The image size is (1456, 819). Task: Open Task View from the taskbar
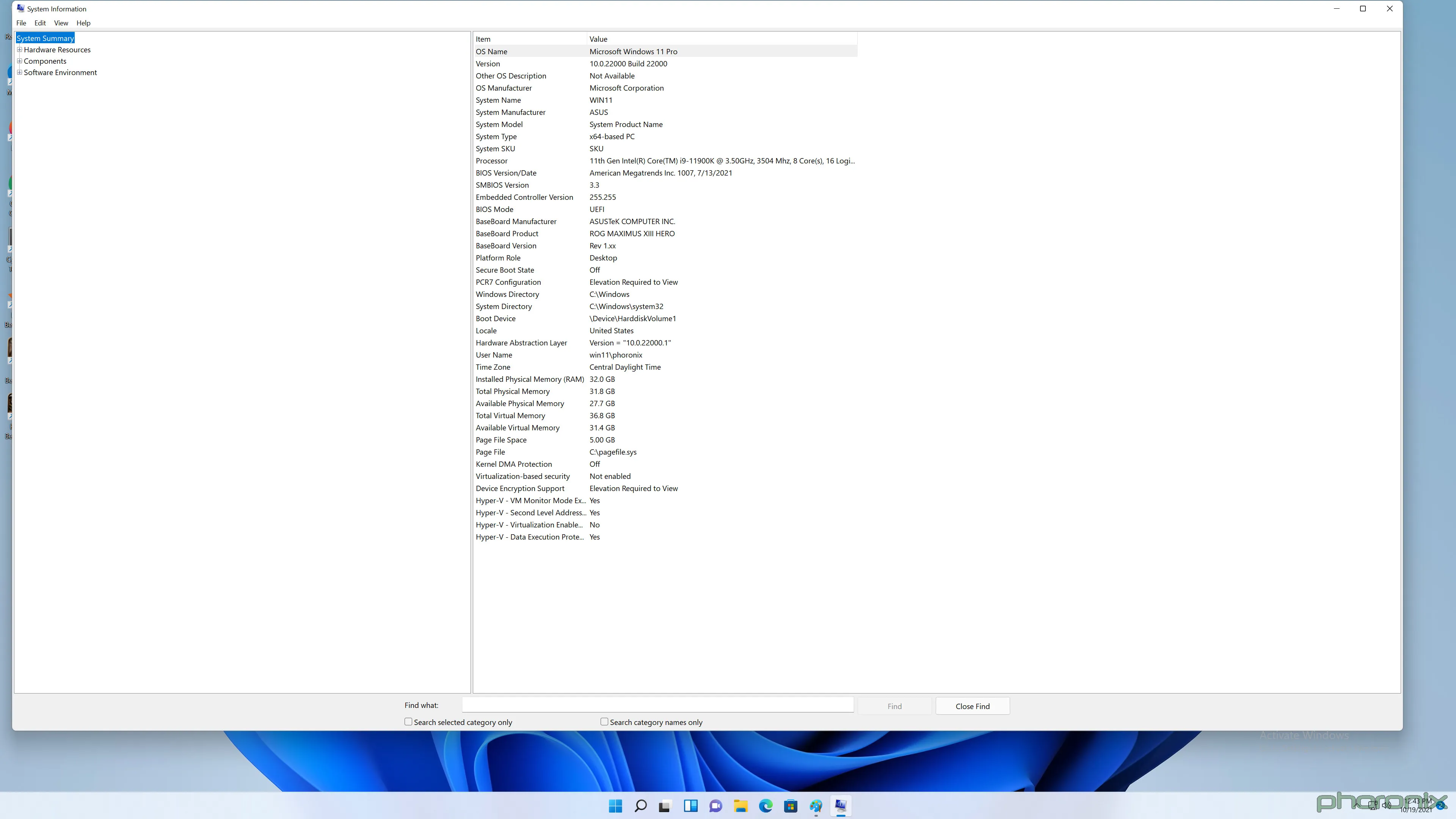665,806
